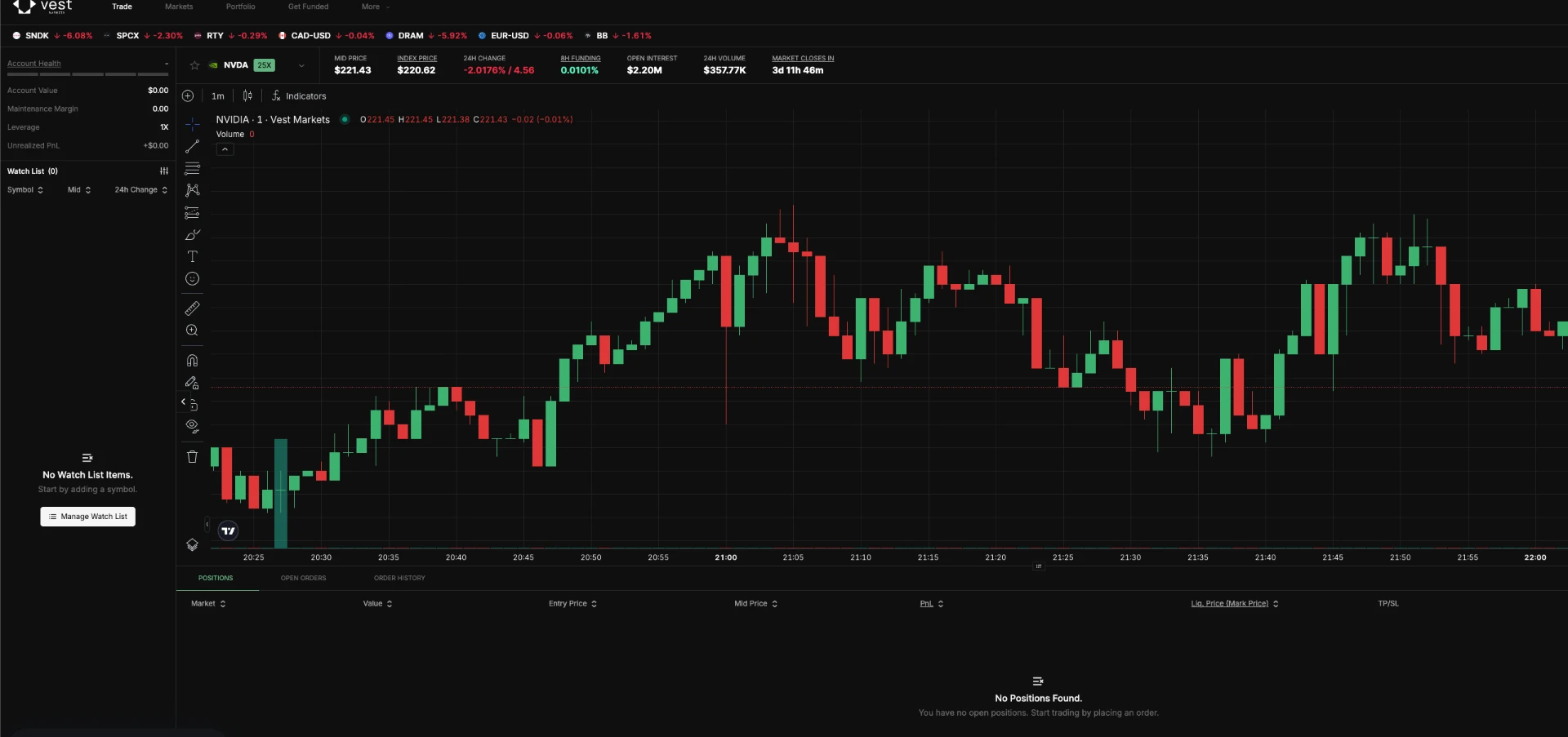This screenshot has width=1568, height=737.
Task: Click the Vest logo
Action: 43,7
